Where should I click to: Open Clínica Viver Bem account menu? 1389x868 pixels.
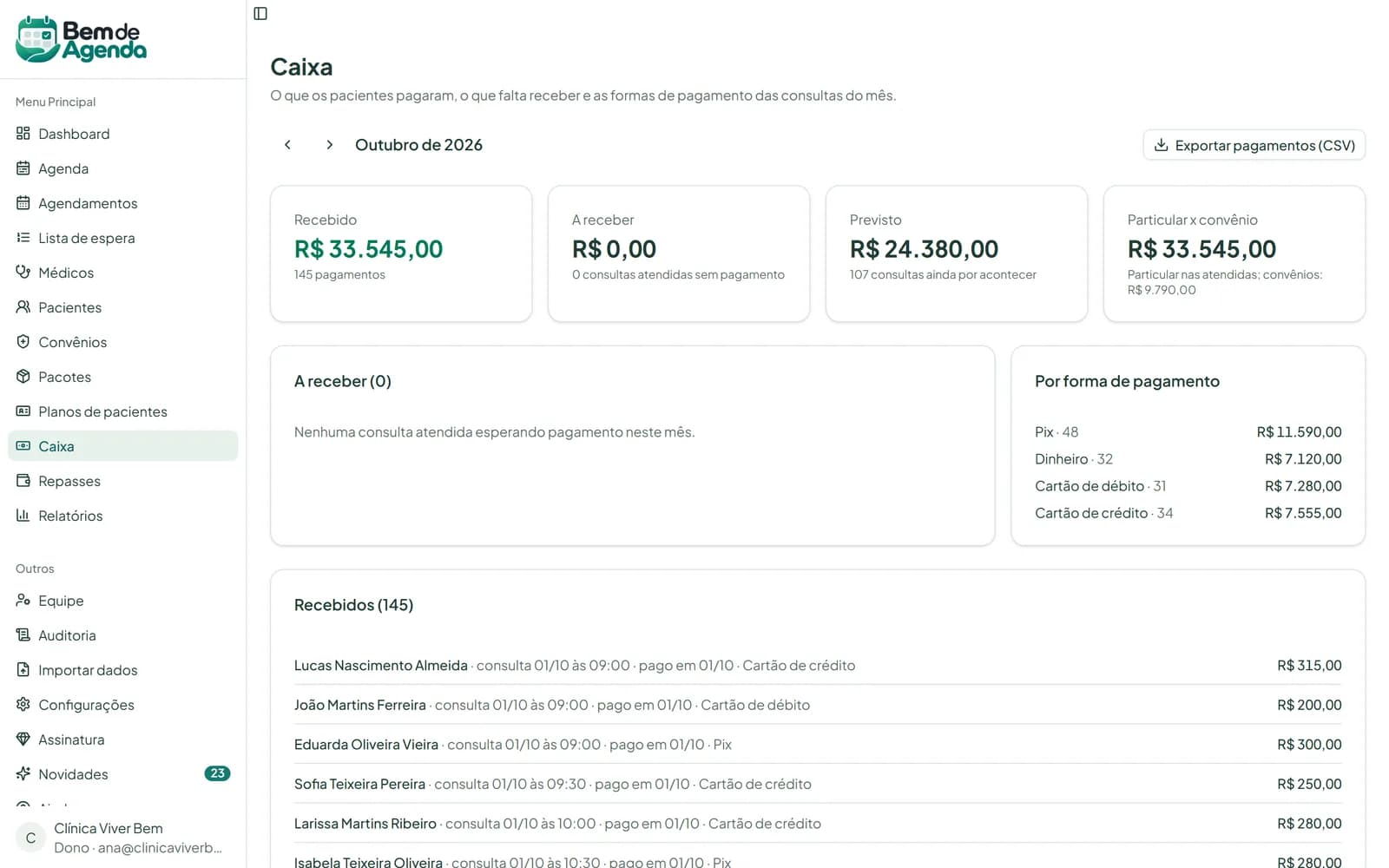pyautogui.click(x=122, y=838)
